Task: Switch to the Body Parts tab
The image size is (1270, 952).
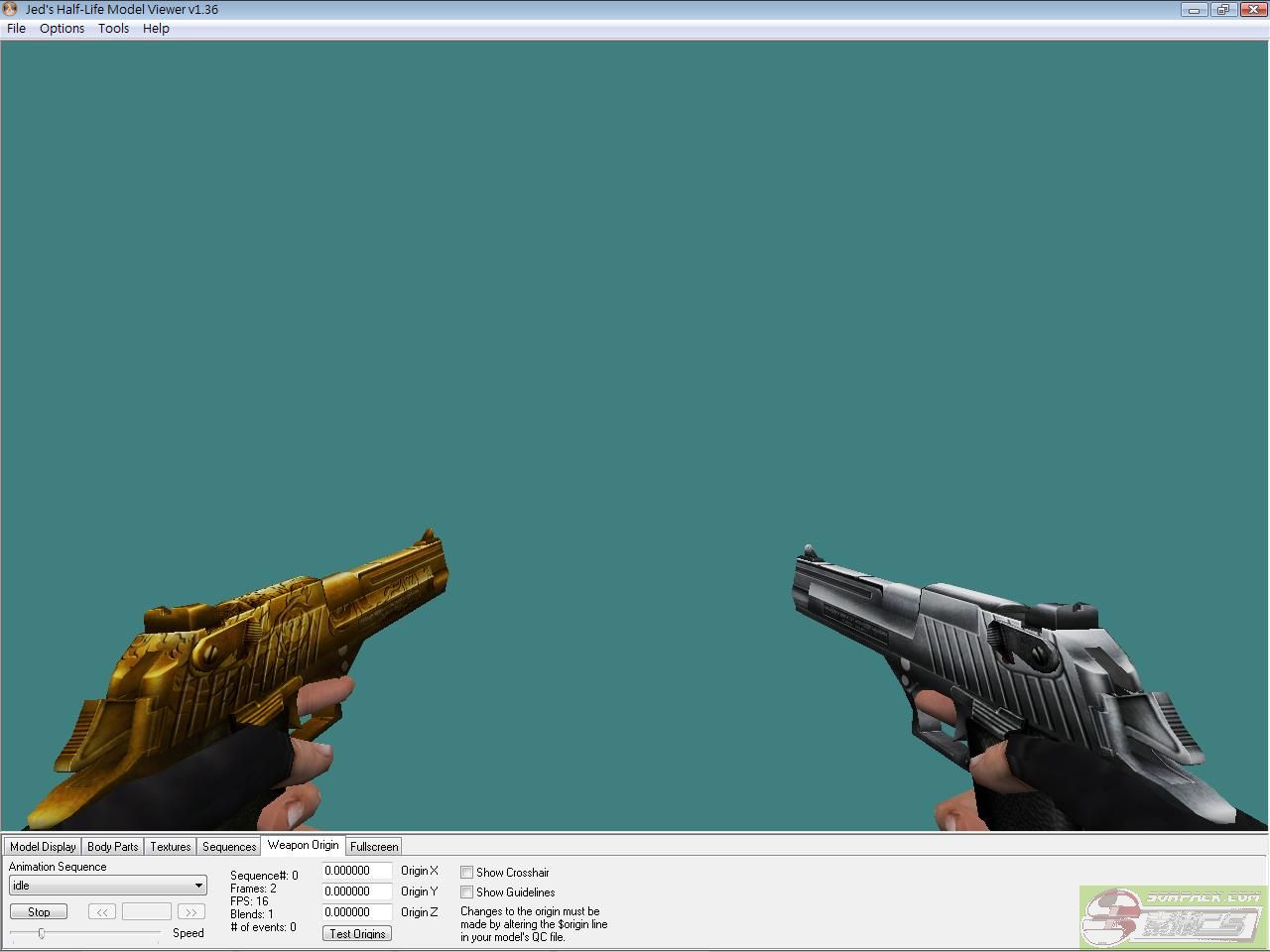Action: point(112,846)
